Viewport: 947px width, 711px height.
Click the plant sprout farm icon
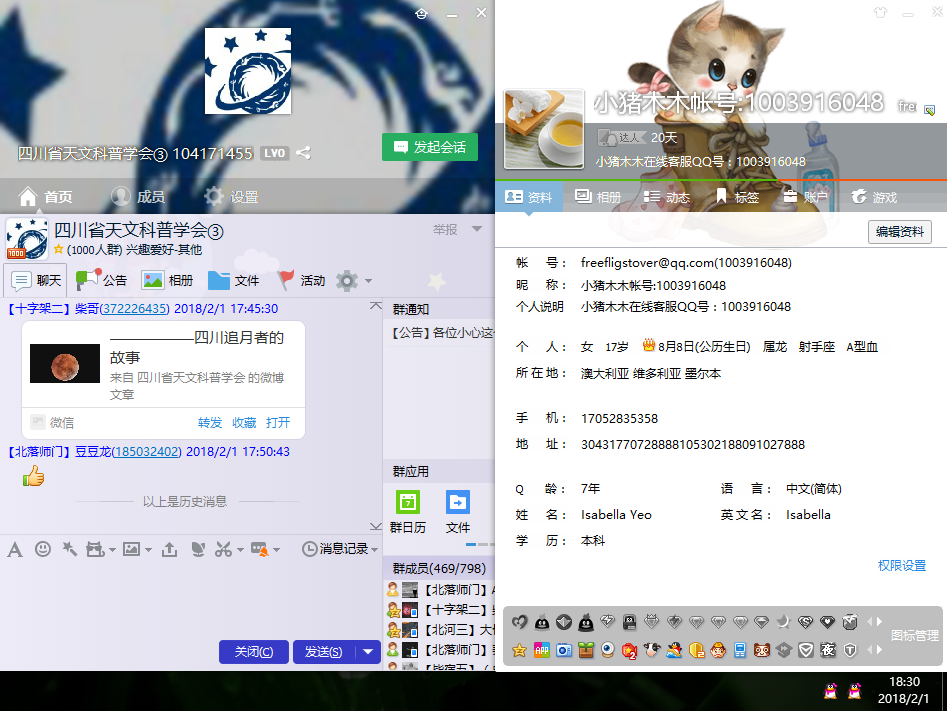point(586,650)
